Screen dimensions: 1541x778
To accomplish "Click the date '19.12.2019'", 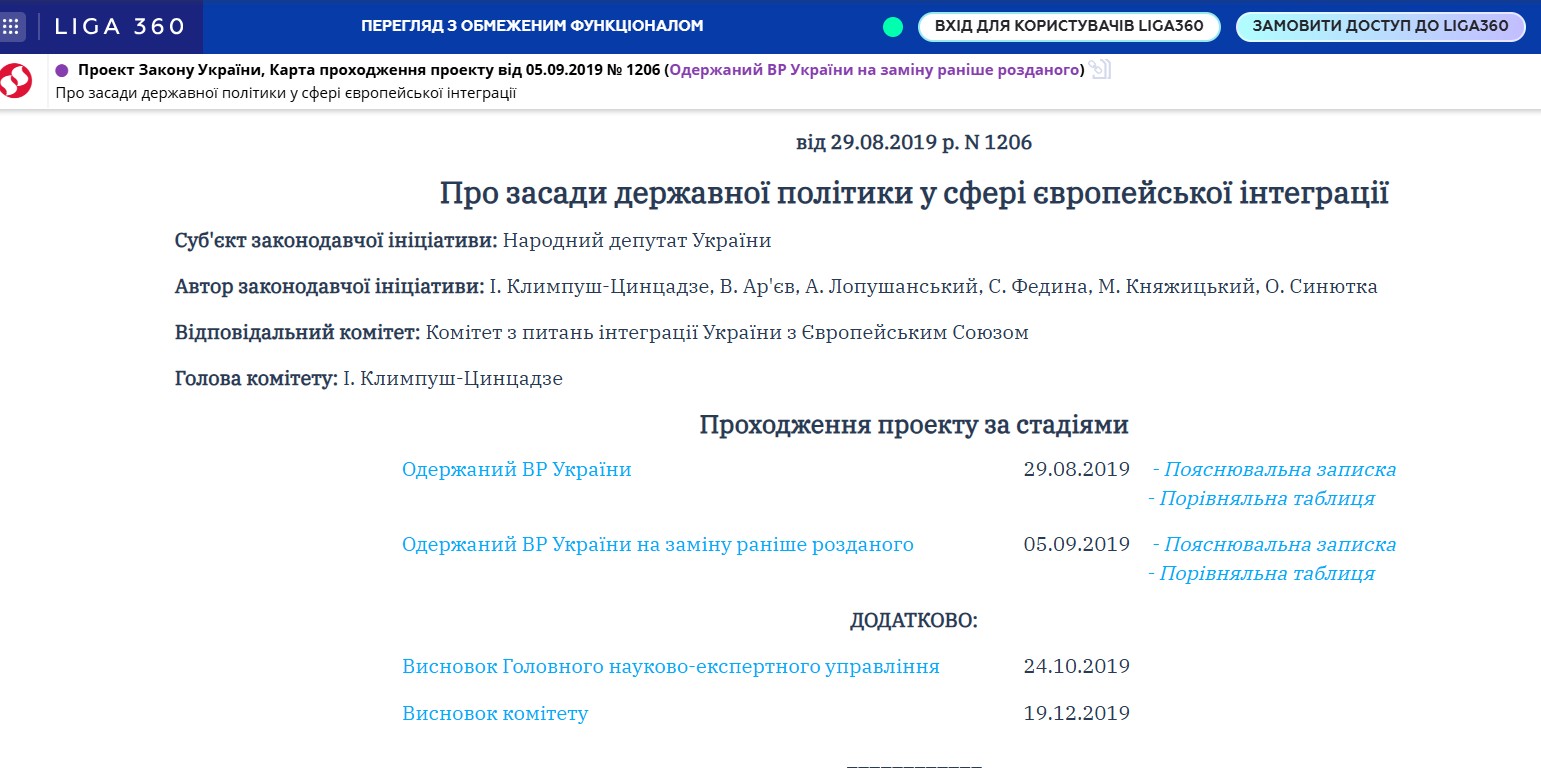I will click(1077, 714).
